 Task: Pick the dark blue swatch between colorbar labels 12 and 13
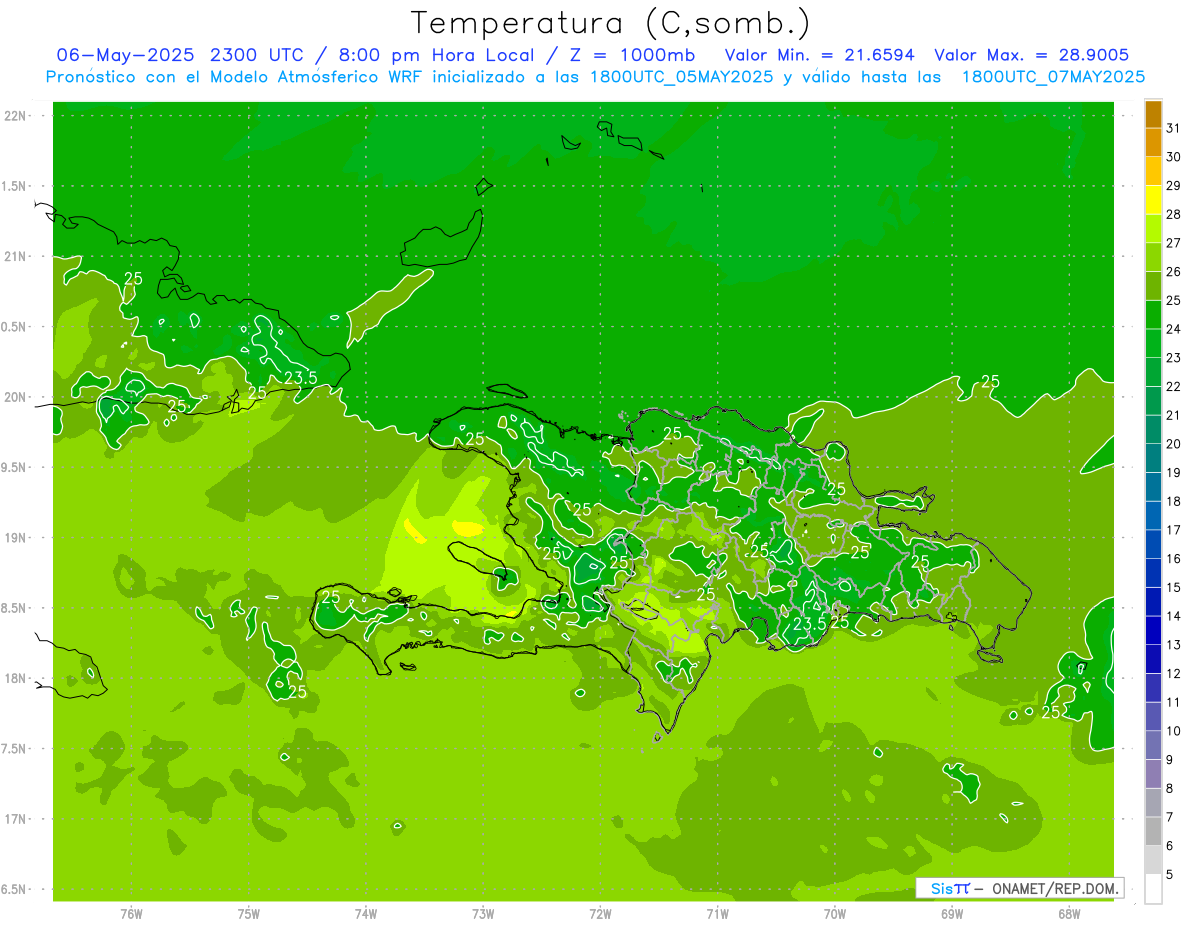click(1153, 659)
